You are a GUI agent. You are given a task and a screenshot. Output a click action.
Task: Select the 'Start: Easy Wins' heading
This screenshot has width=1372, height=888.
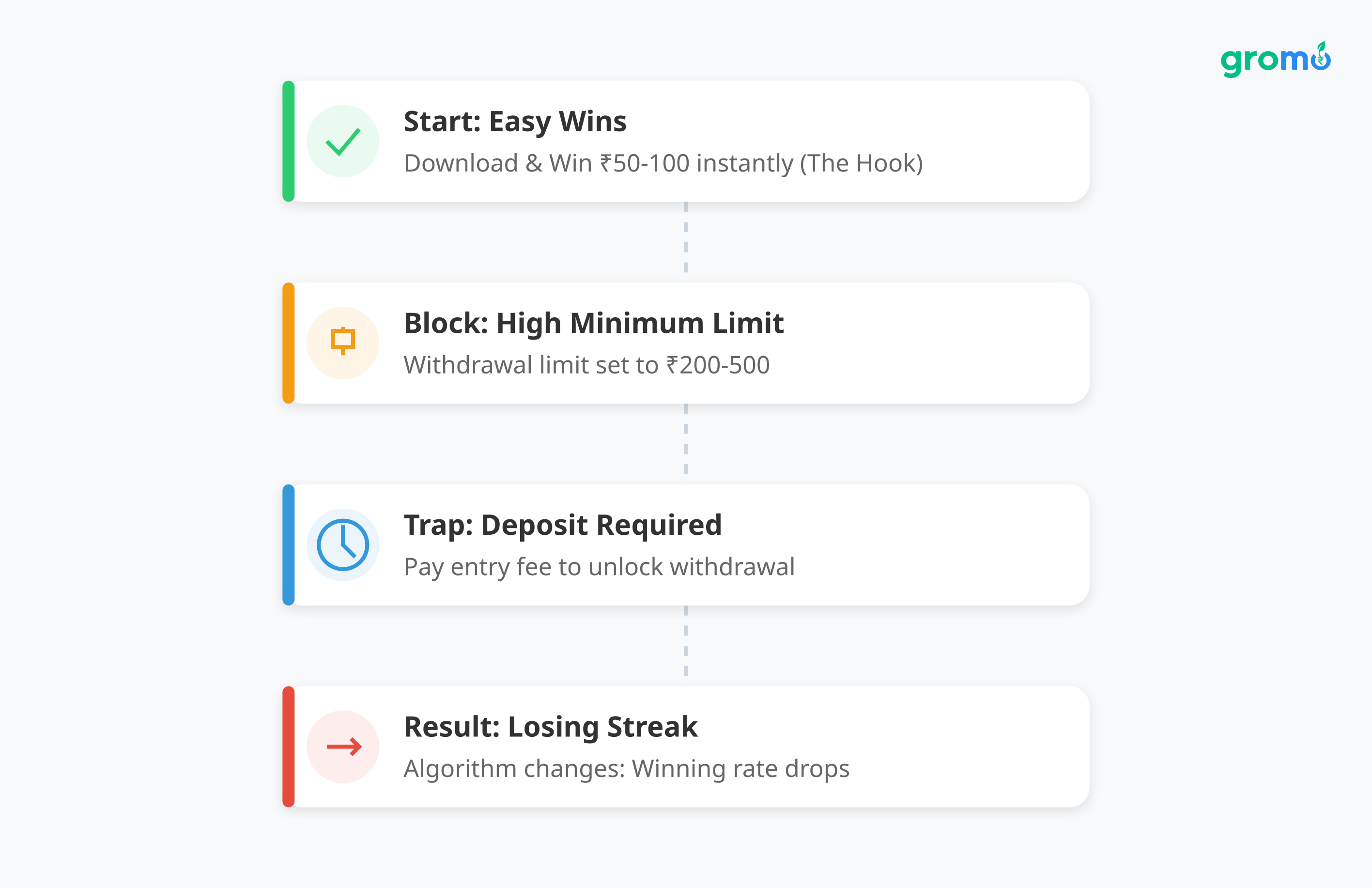515,122
